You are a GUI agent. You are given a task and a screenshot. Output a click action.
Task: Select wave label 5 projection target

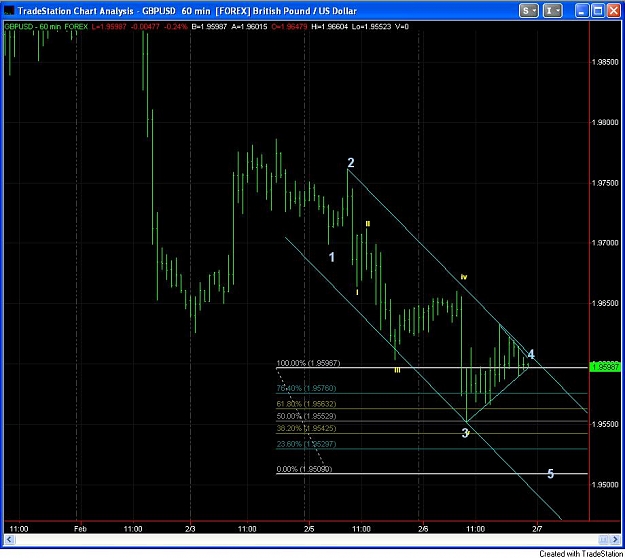(550, 474)
